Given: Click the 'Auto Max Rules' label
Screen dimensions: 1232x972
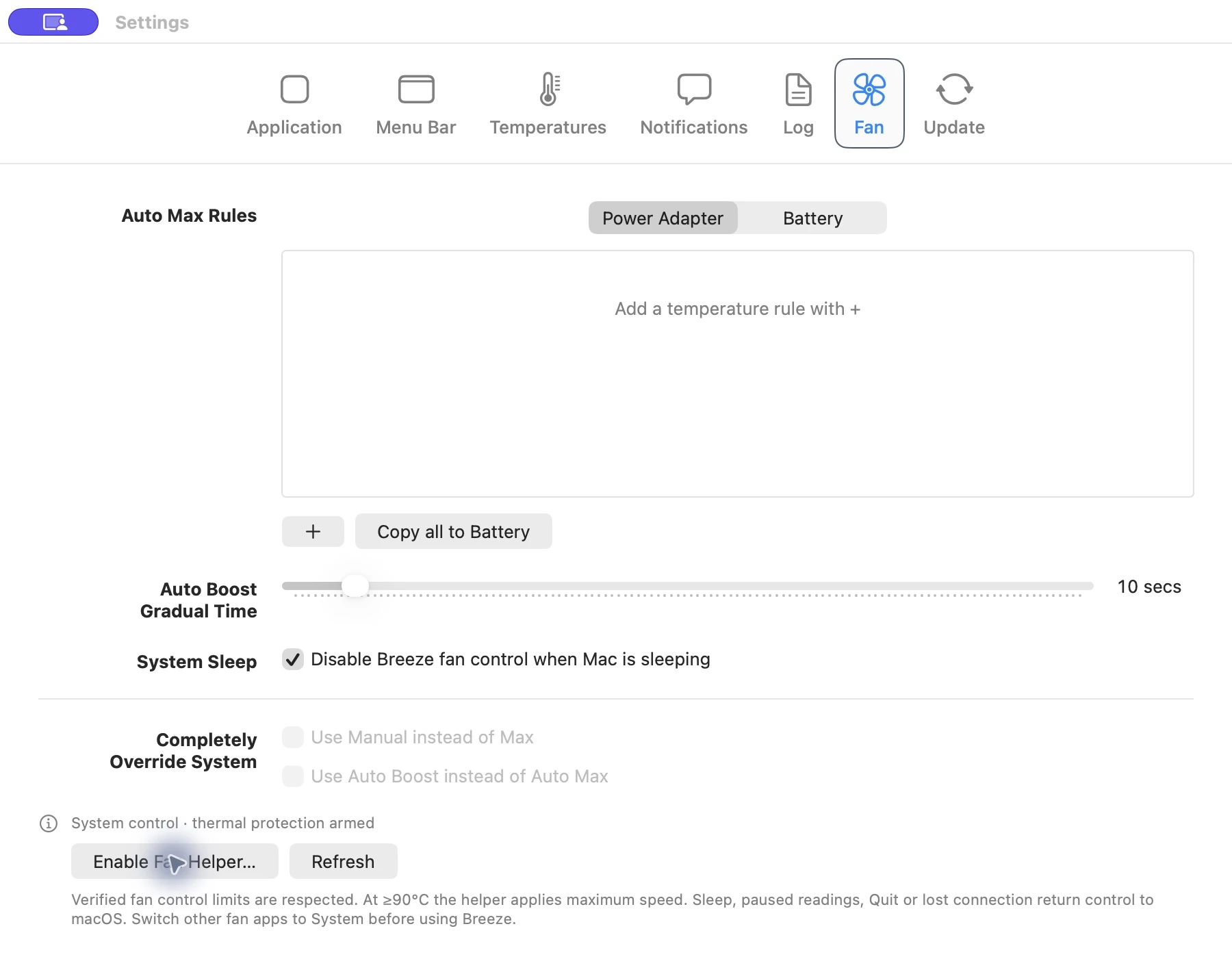Looking at the screenshot, I should [189, 216].
